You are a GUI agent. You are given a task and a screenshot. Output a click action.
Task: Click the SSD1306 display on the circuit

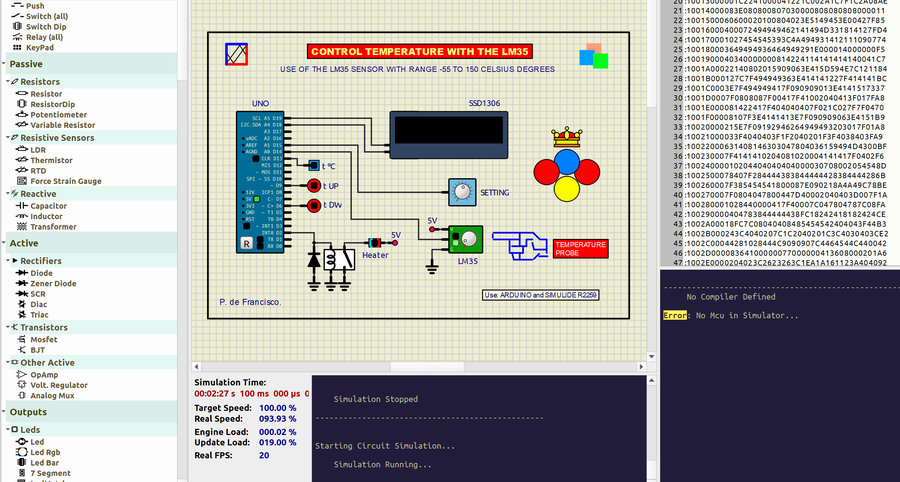click(433, 130)
